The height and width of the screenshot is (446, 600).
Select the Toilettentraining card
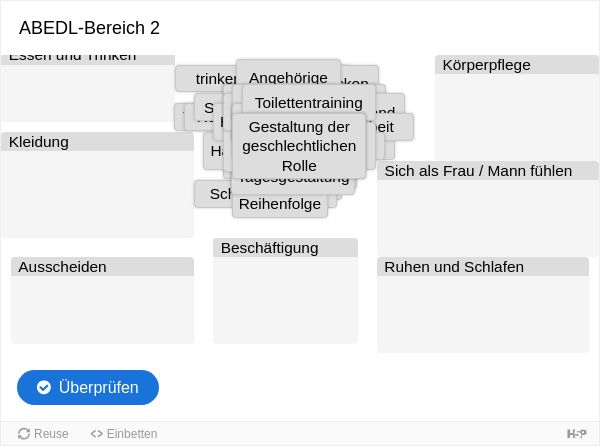pyautogui.click(x=308, y=101)
